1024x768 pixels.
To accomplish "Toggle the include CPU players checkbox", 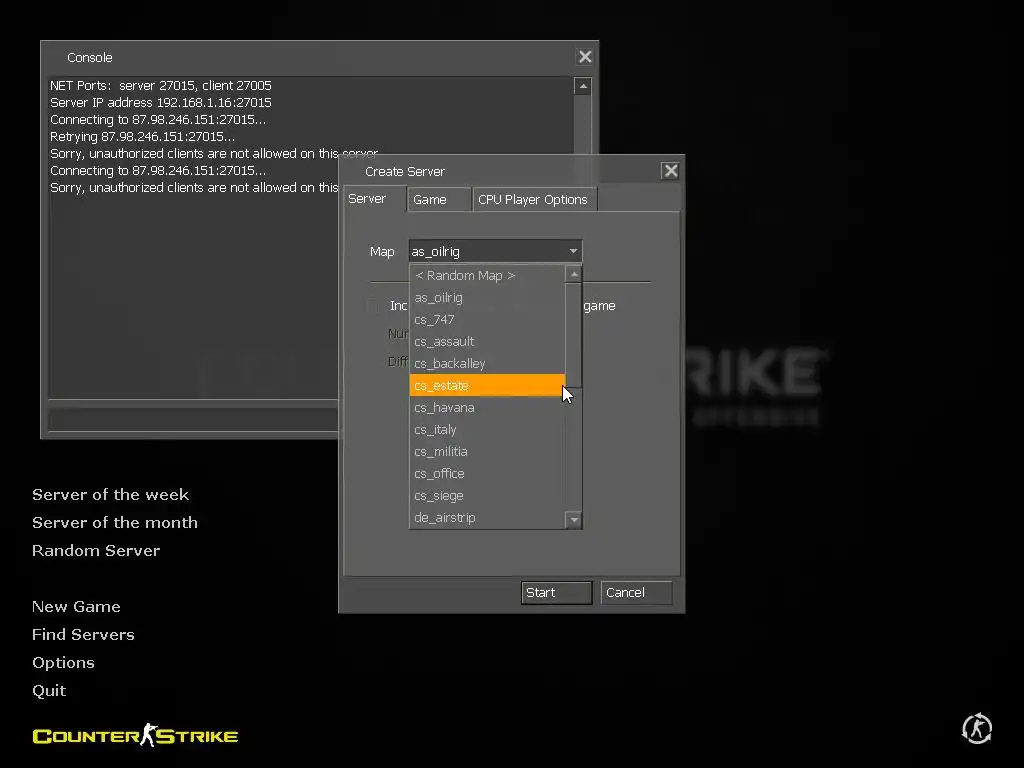I will click(x=372, y=306).
